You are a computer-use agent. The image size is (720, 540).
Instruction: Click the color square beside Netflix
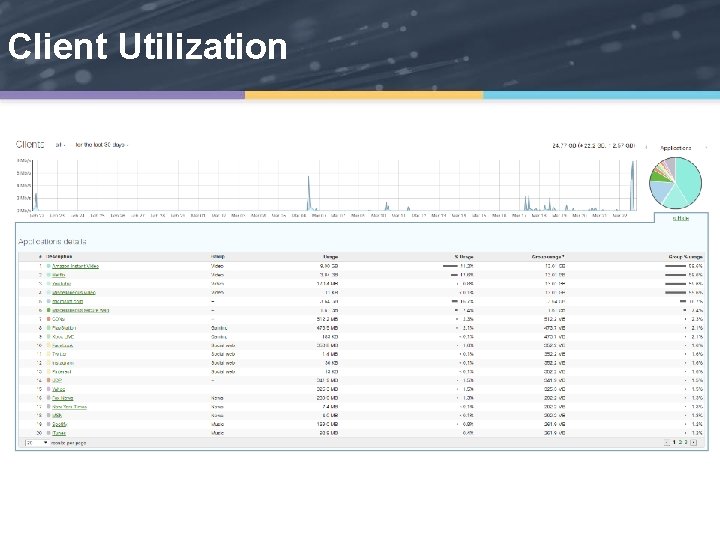49,275
